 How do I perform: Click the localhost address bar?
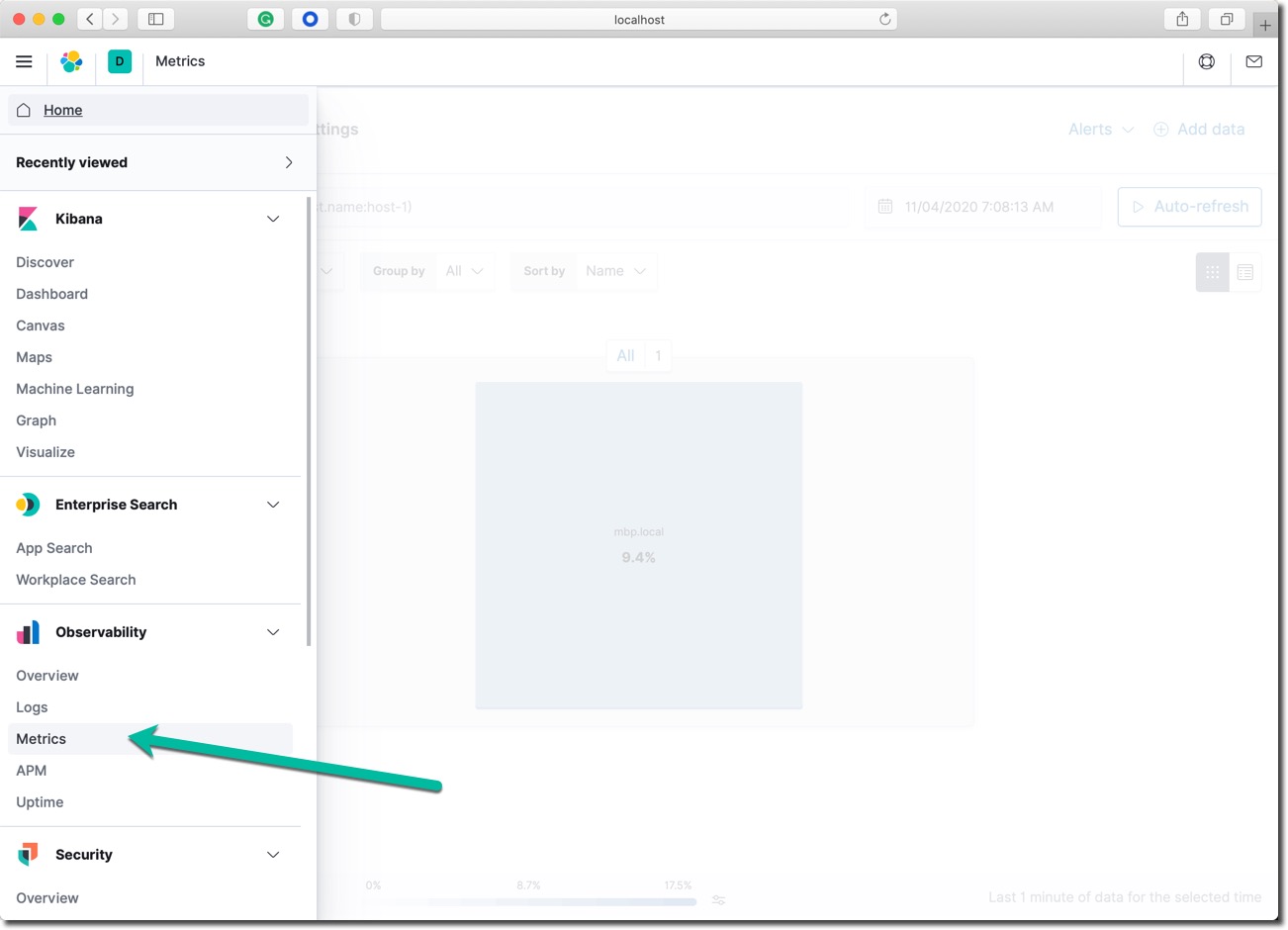[x=639, y=19]
